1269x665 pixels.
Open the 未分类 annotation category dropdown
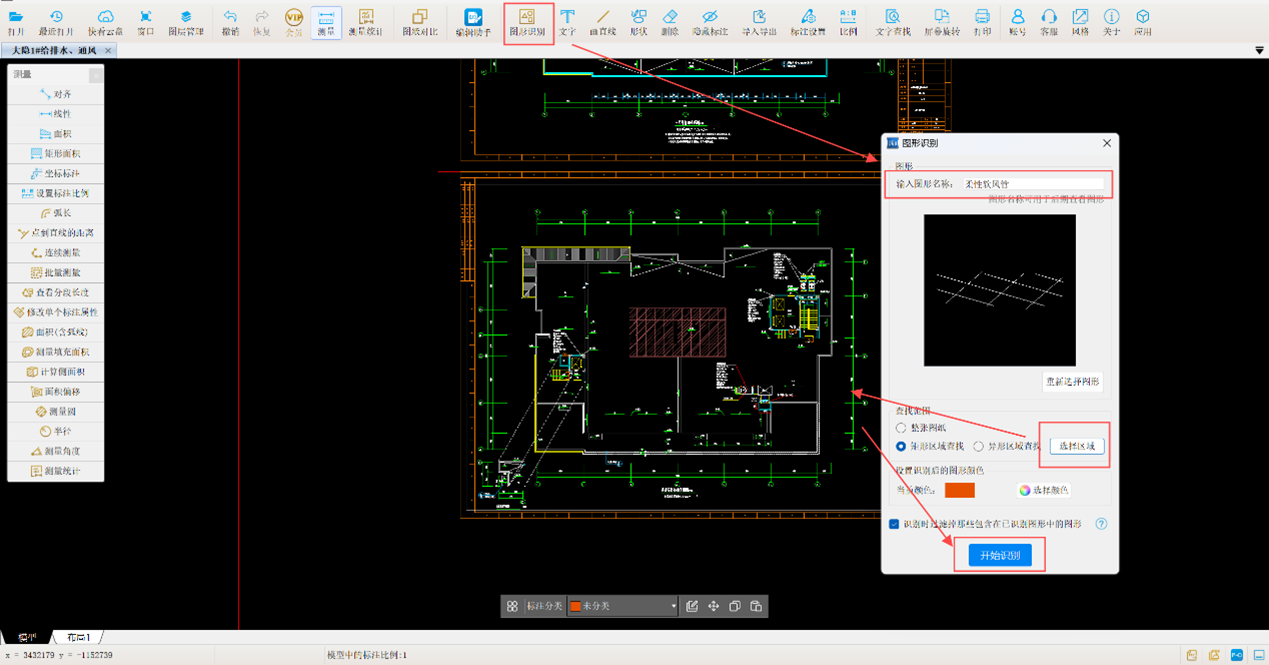point(623,606)
